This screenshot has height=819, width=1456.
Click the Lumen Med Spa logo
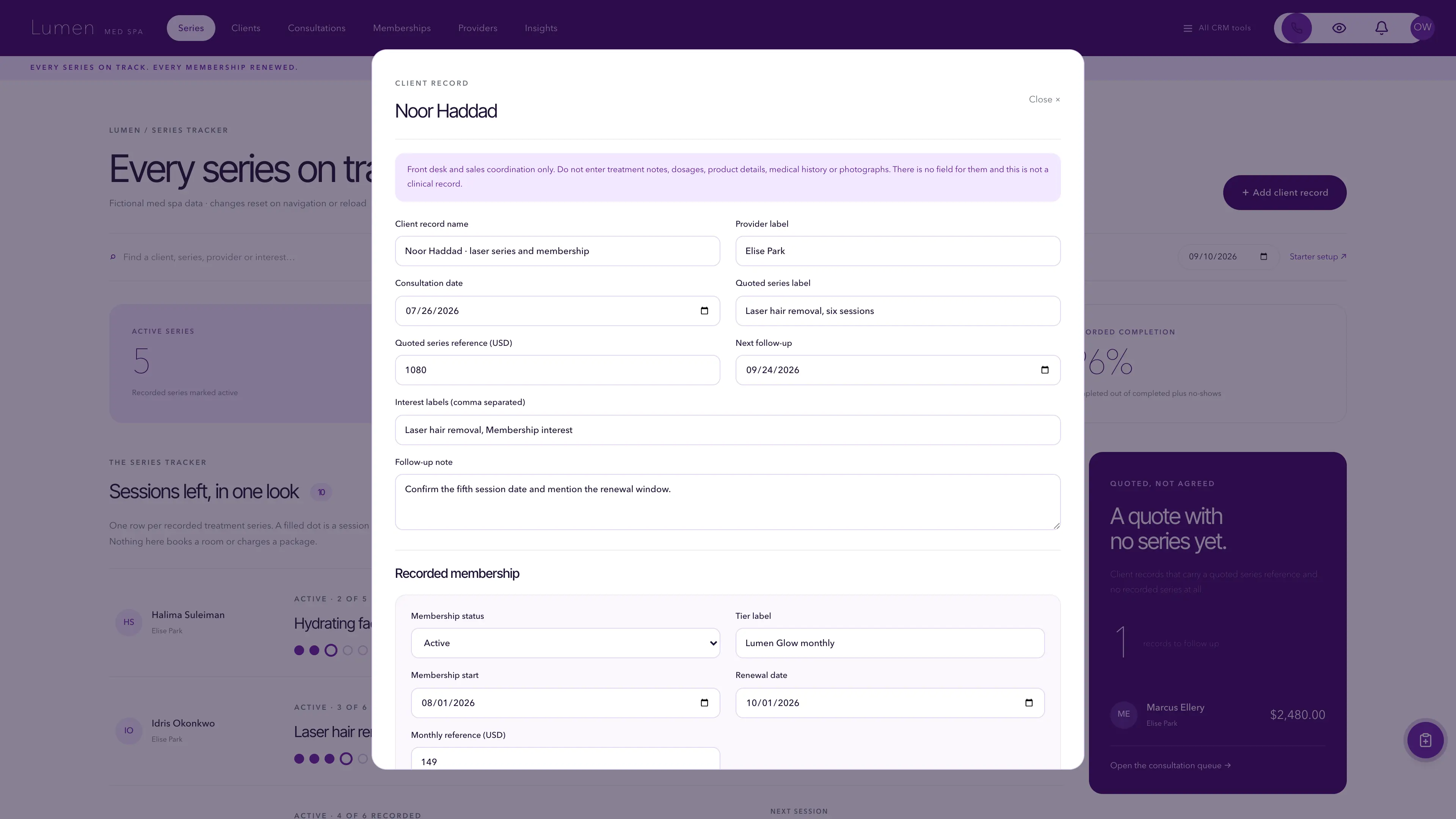tap(87, 28)
